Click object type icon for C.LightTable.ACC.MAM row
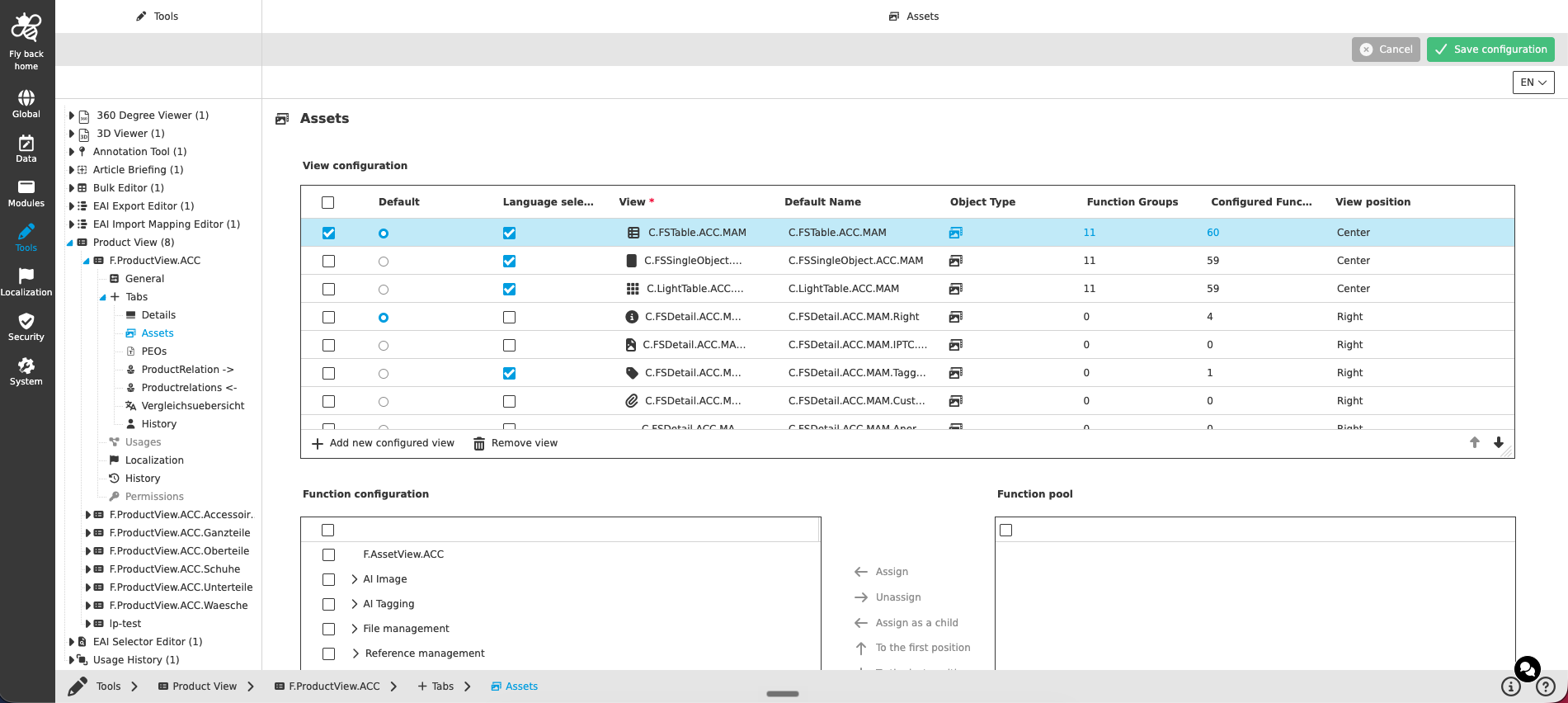The height and width of the screenshot is (703, 1568). pos(956,289)
